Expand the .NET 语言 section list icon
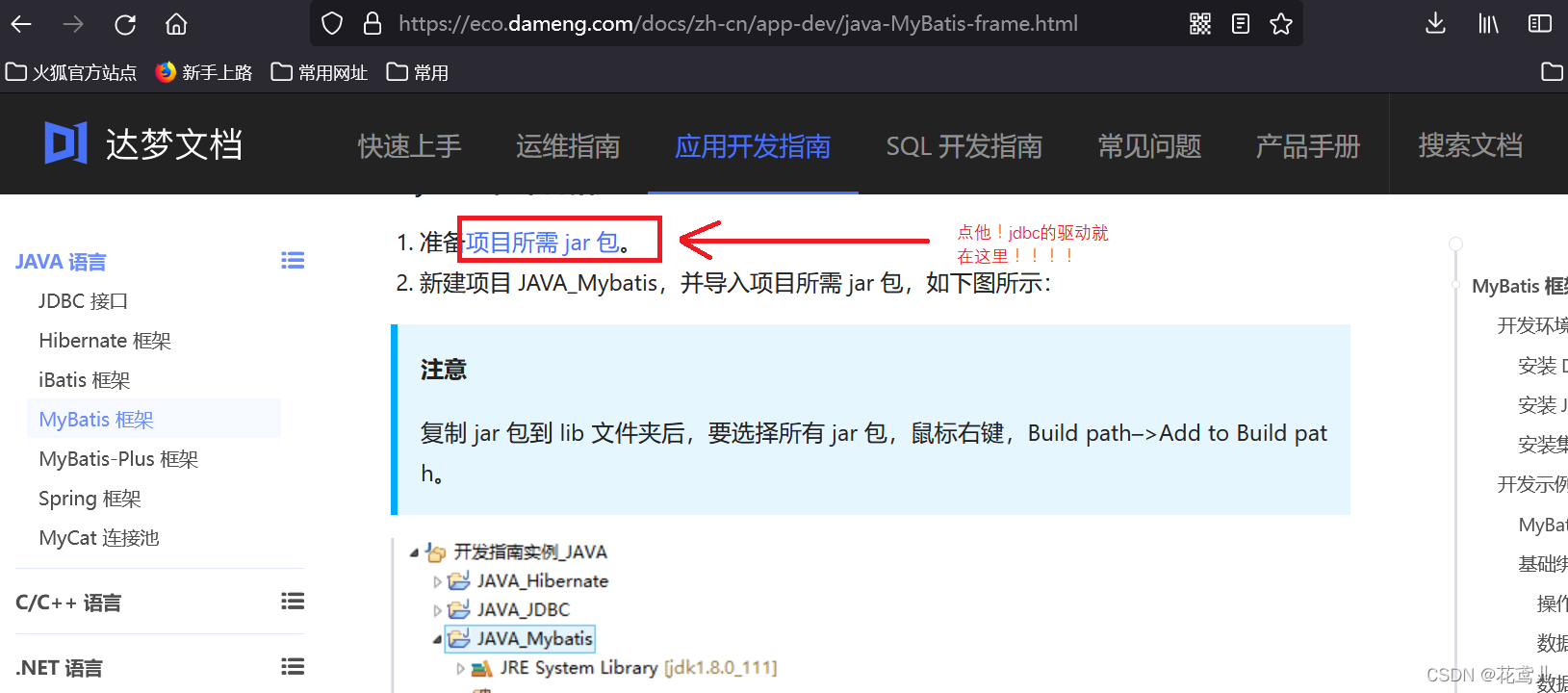Image resolution: width=1568 pixels, height=693 pixels. coord(293,667)
